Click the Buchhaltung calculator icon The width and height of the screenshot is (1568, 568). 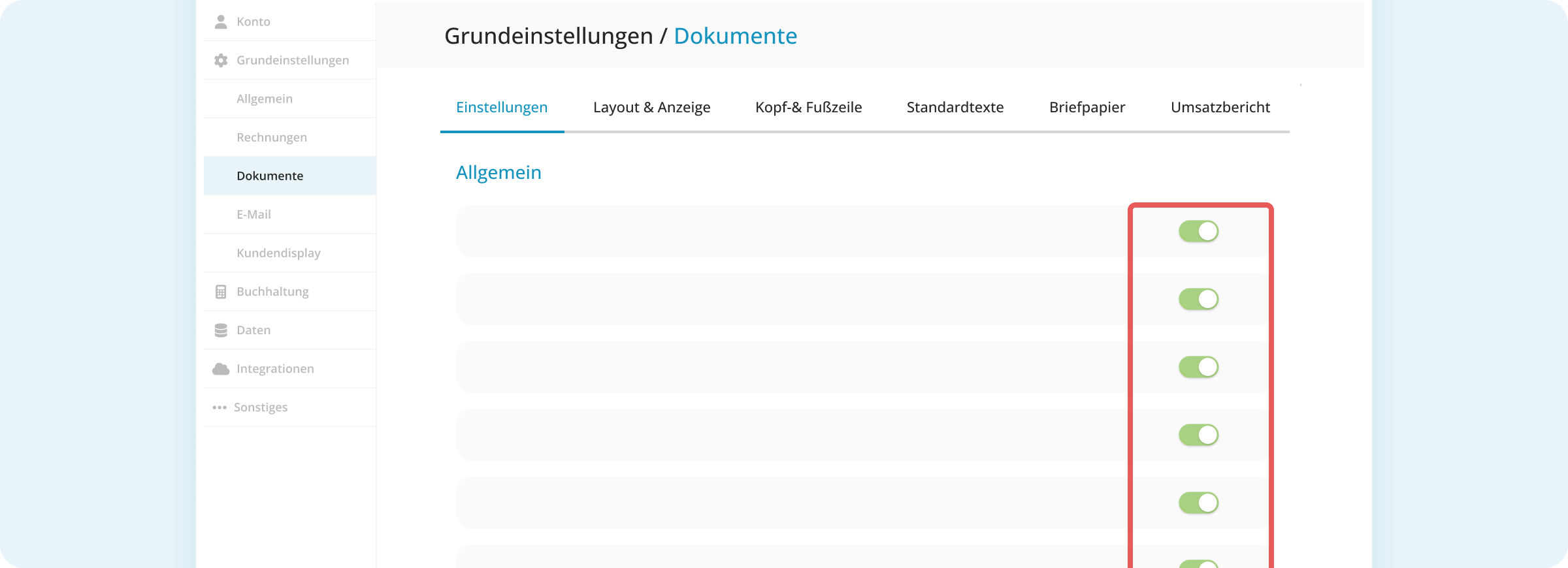point(221,292)
